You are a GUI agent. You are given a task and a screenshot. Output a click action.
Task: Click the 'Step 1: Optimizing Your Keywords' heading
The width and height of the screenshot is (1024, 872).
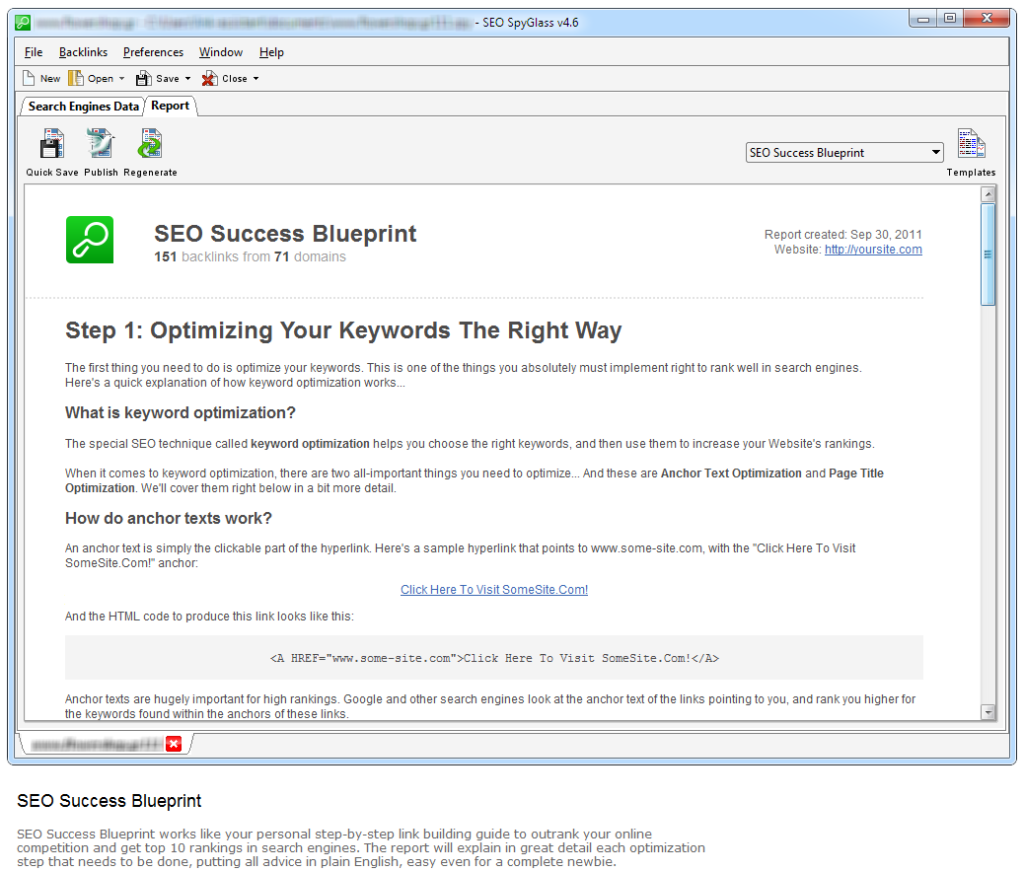(x=343, y=331)
